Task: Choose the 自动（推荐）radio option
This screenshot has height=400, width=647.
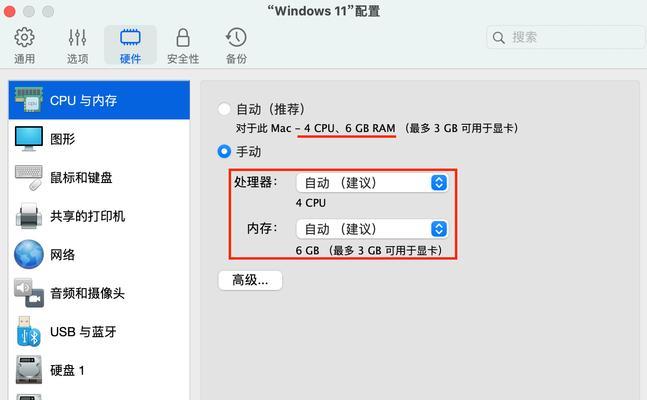Action: click(224, 109)
